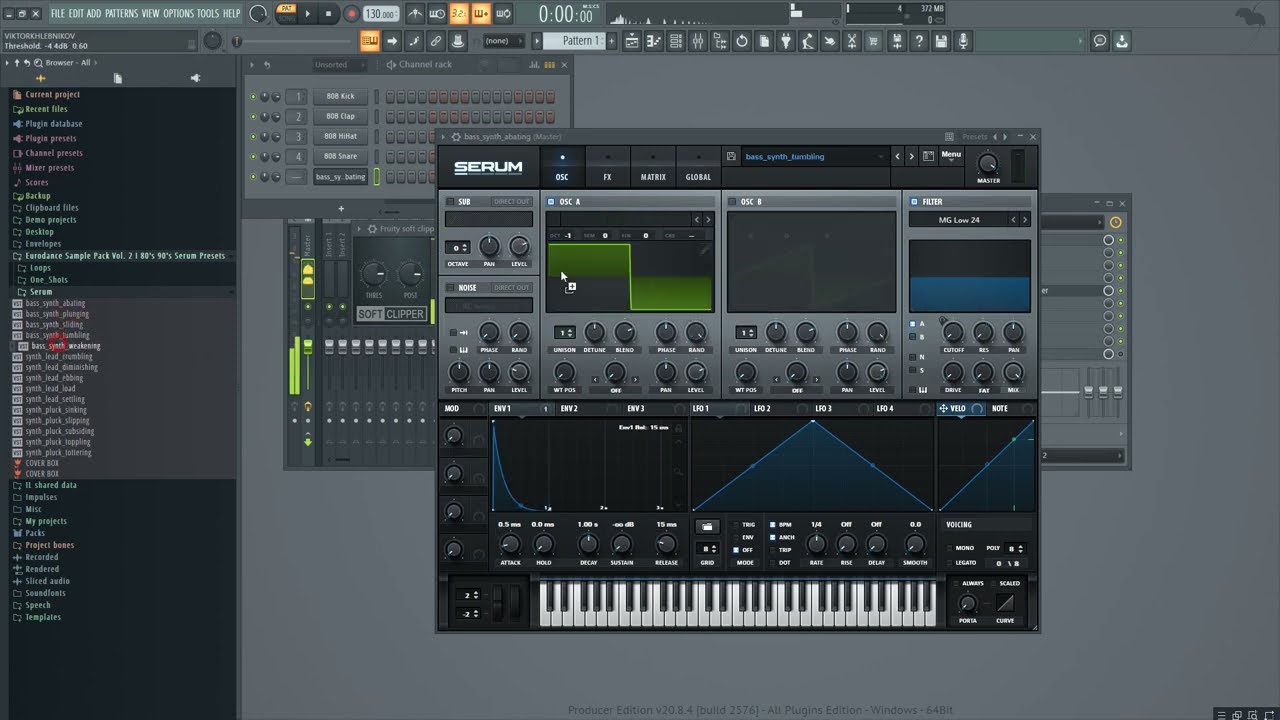Open the piano roll from the toolbar
1280x720 pixels.
click(656, 41)
